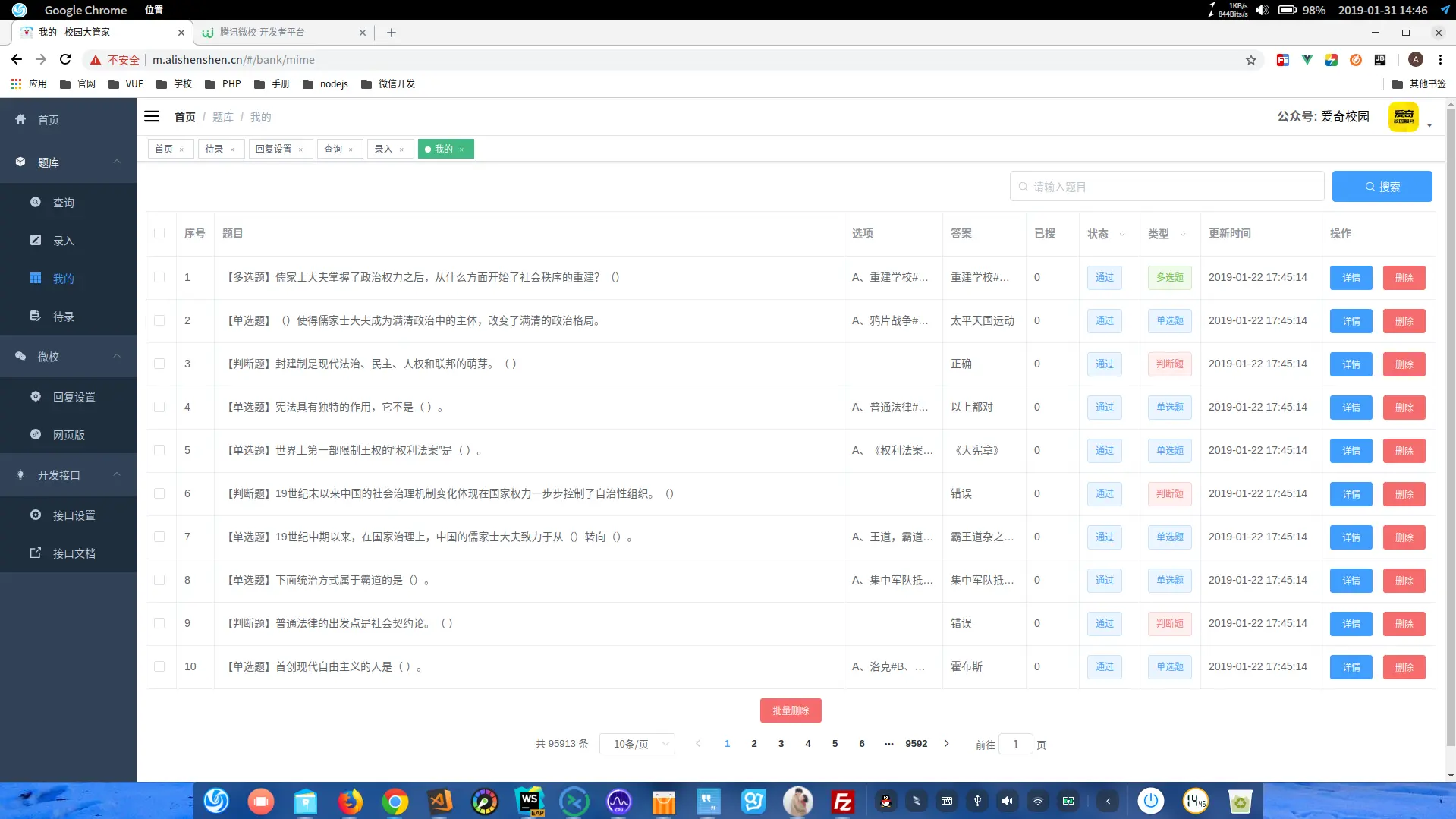Toggle the select-all checkbox in the table header
Viewport: 1456px width, 819px height.
[160, 233]
